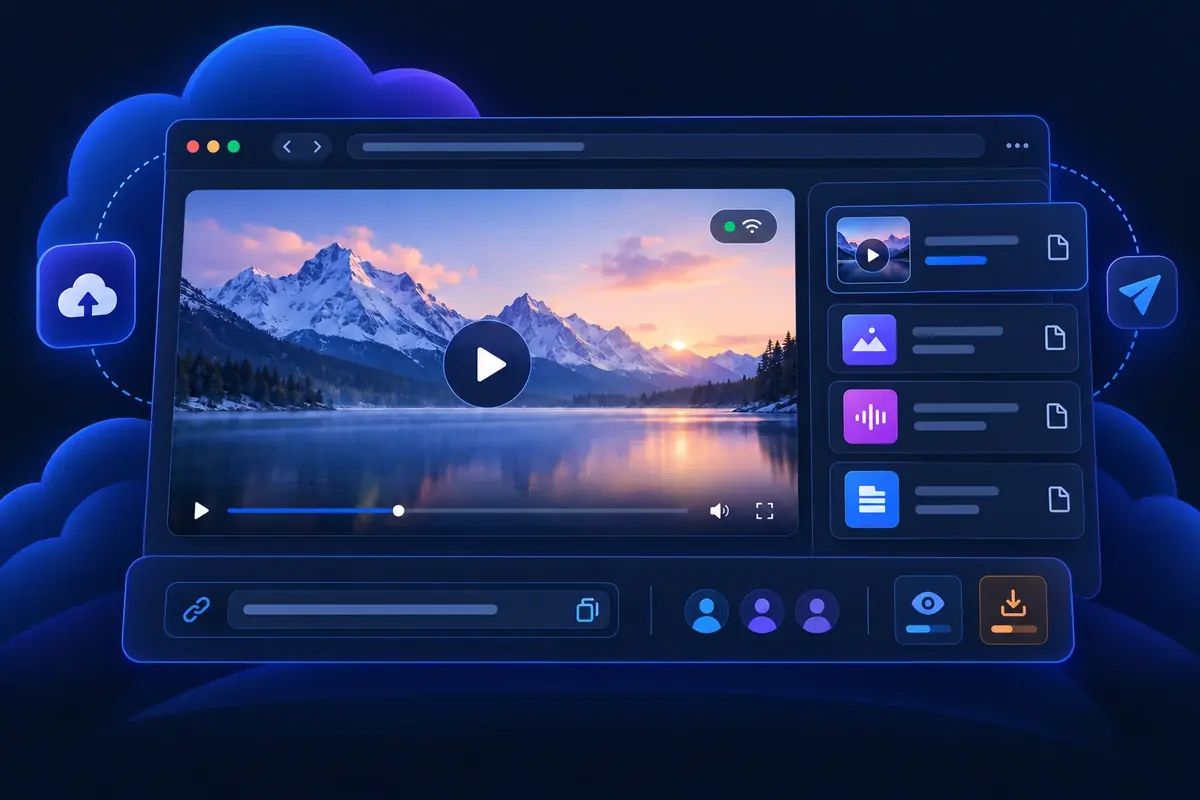Copy link using the duplicate icon
The height and width of the screenshot is (800, 1200).
coord(587,610)
